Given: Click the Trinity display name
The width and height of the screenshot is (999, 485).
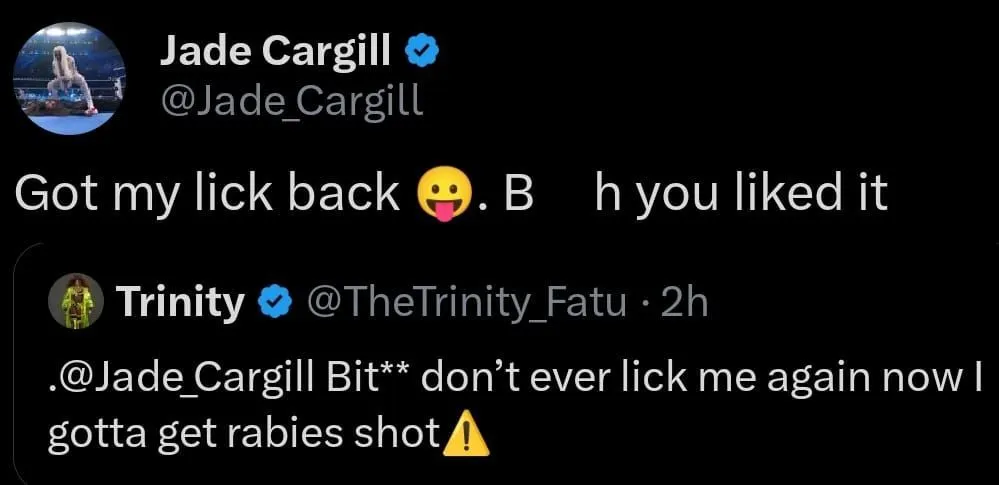Looking at the screenshot, I should (181, 301).
